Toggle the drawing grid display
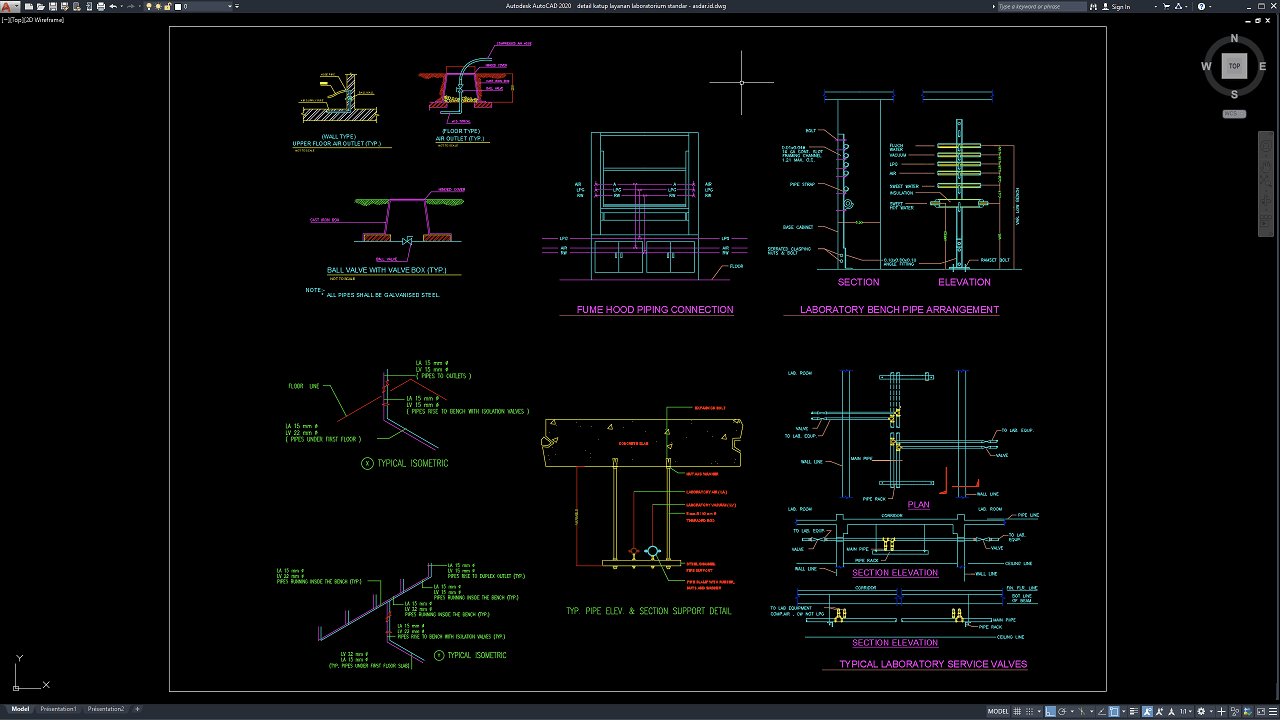The image size is (1280, 720). [1017, 711]
